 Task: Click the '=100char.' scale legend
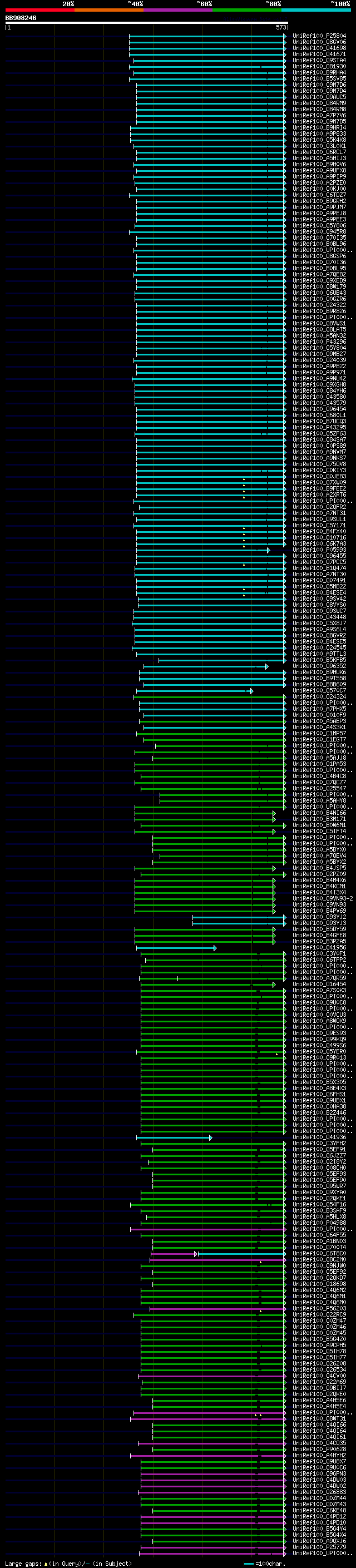pyautogui.click(x=265, y=1563)
